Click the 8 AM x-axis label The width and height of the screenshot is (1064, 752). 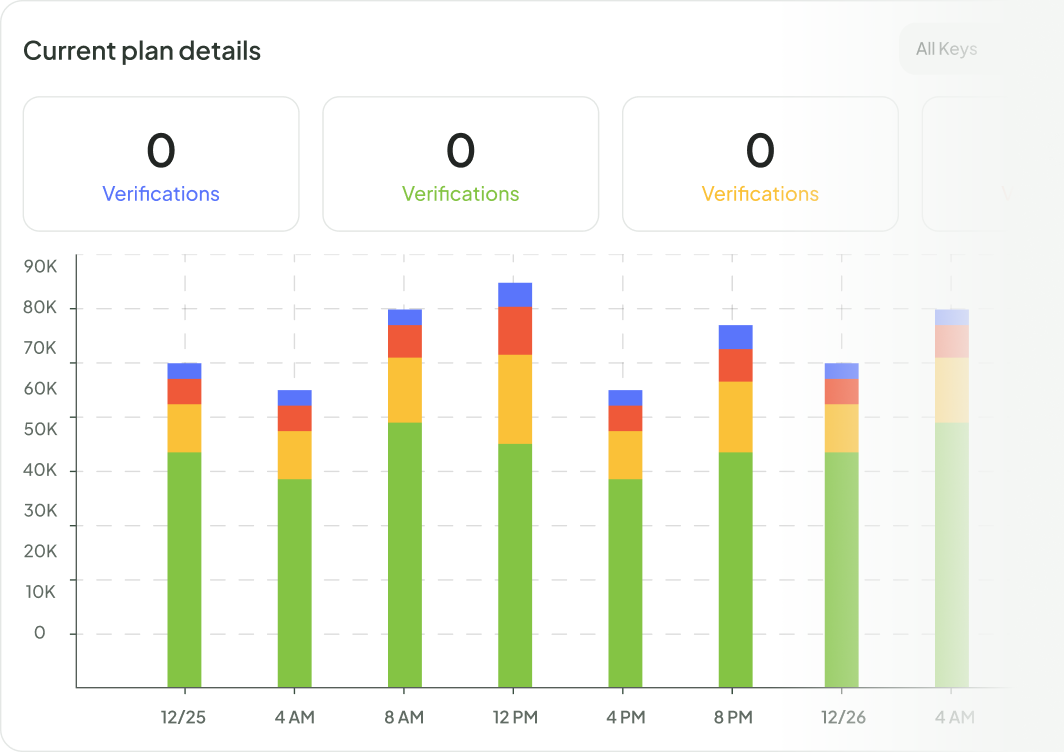tap(404, 717)
